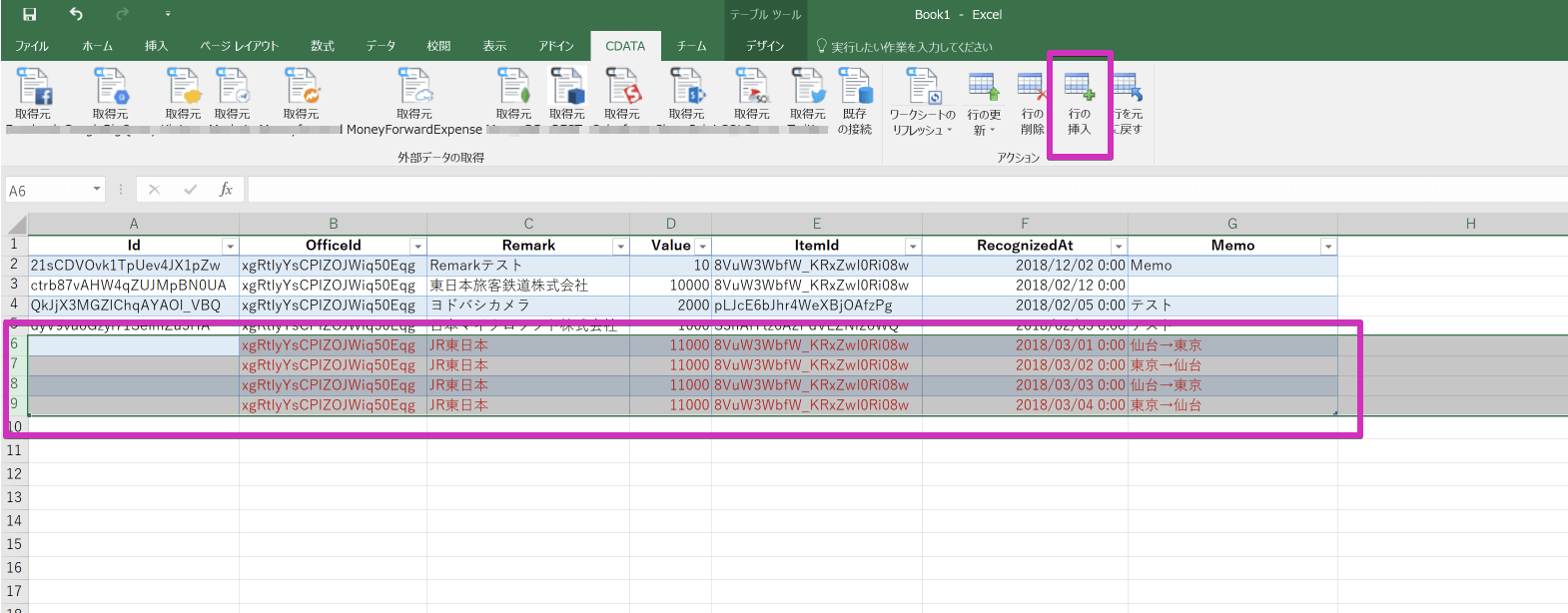Save the workbook with the floppy disk icon
The image size is (1568, 613).
29,14
